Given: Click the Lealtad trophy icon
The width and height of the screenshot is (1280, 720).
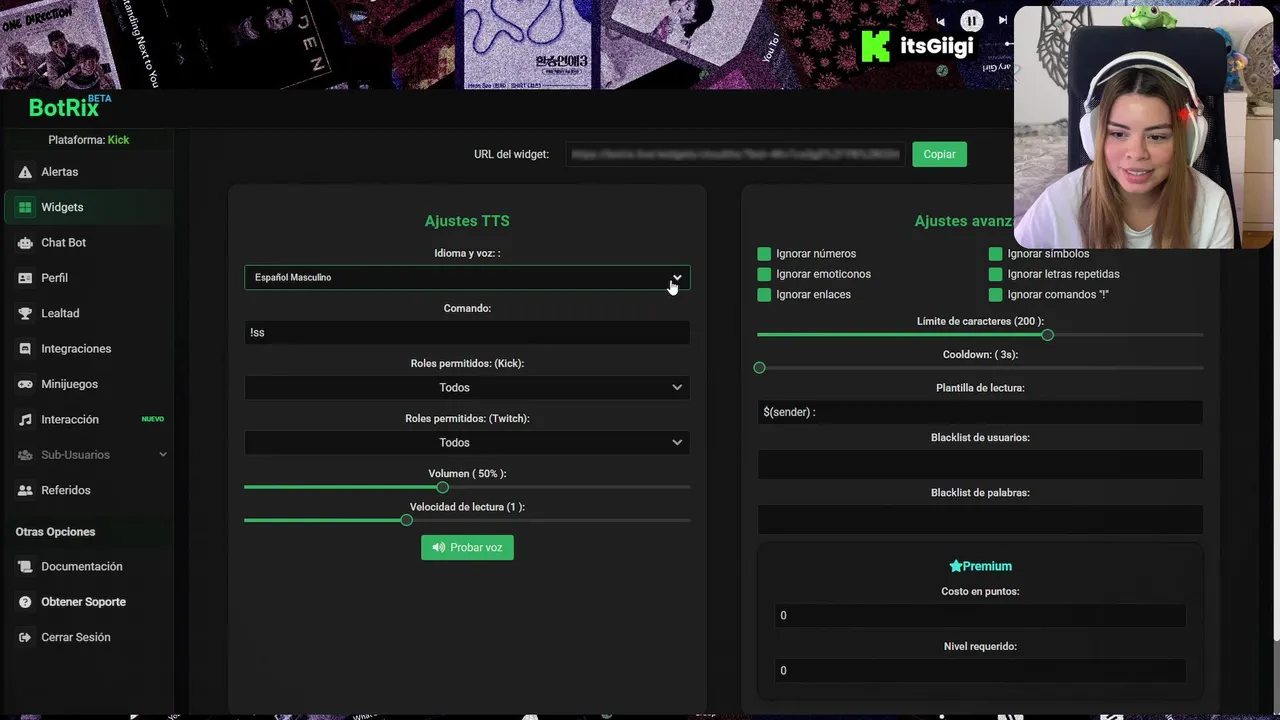Looking at the screenshot, I should (25, 313).
